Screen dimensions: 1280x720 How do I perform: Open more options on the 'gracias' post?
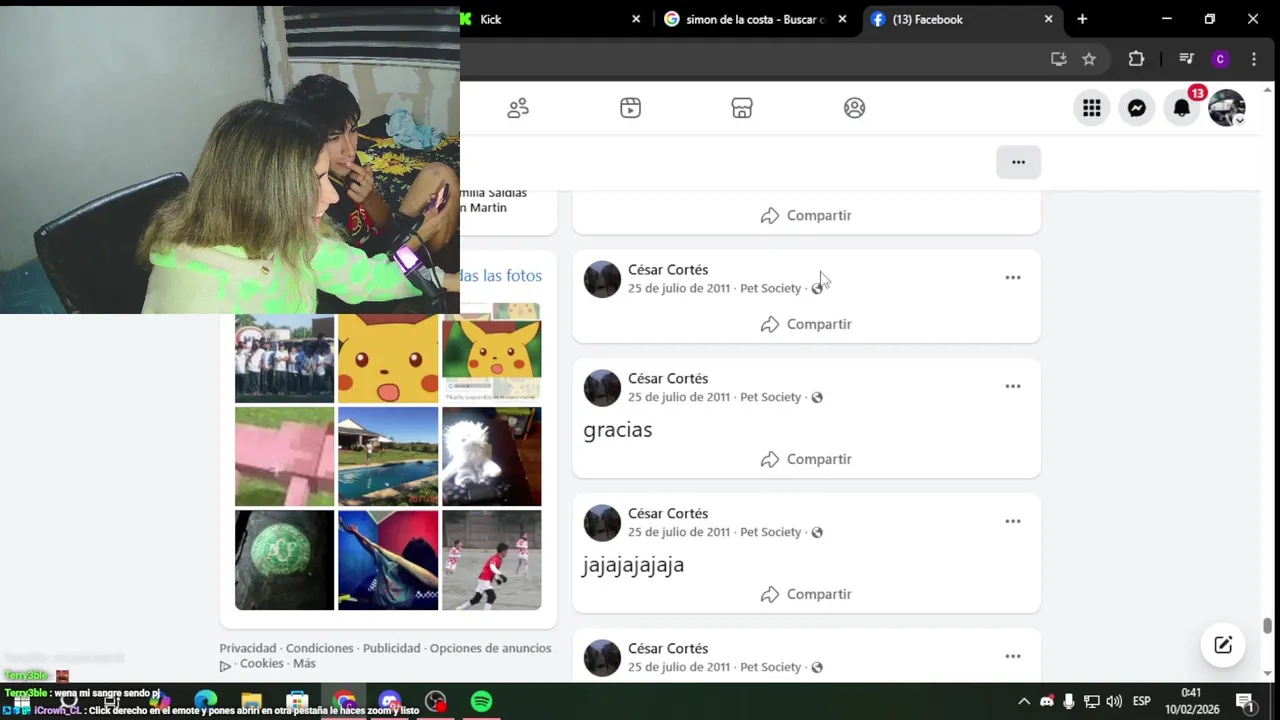click(x=1013, y=386)
